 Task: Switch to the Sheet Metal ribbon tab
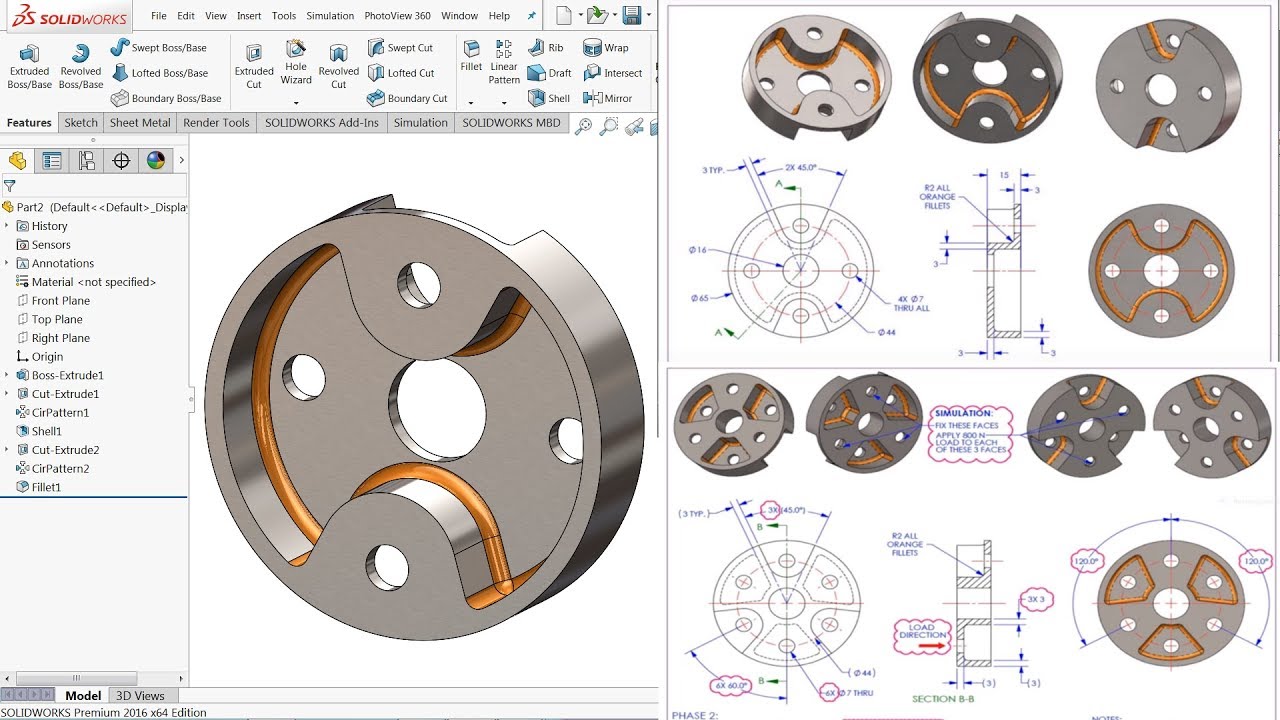140,123
